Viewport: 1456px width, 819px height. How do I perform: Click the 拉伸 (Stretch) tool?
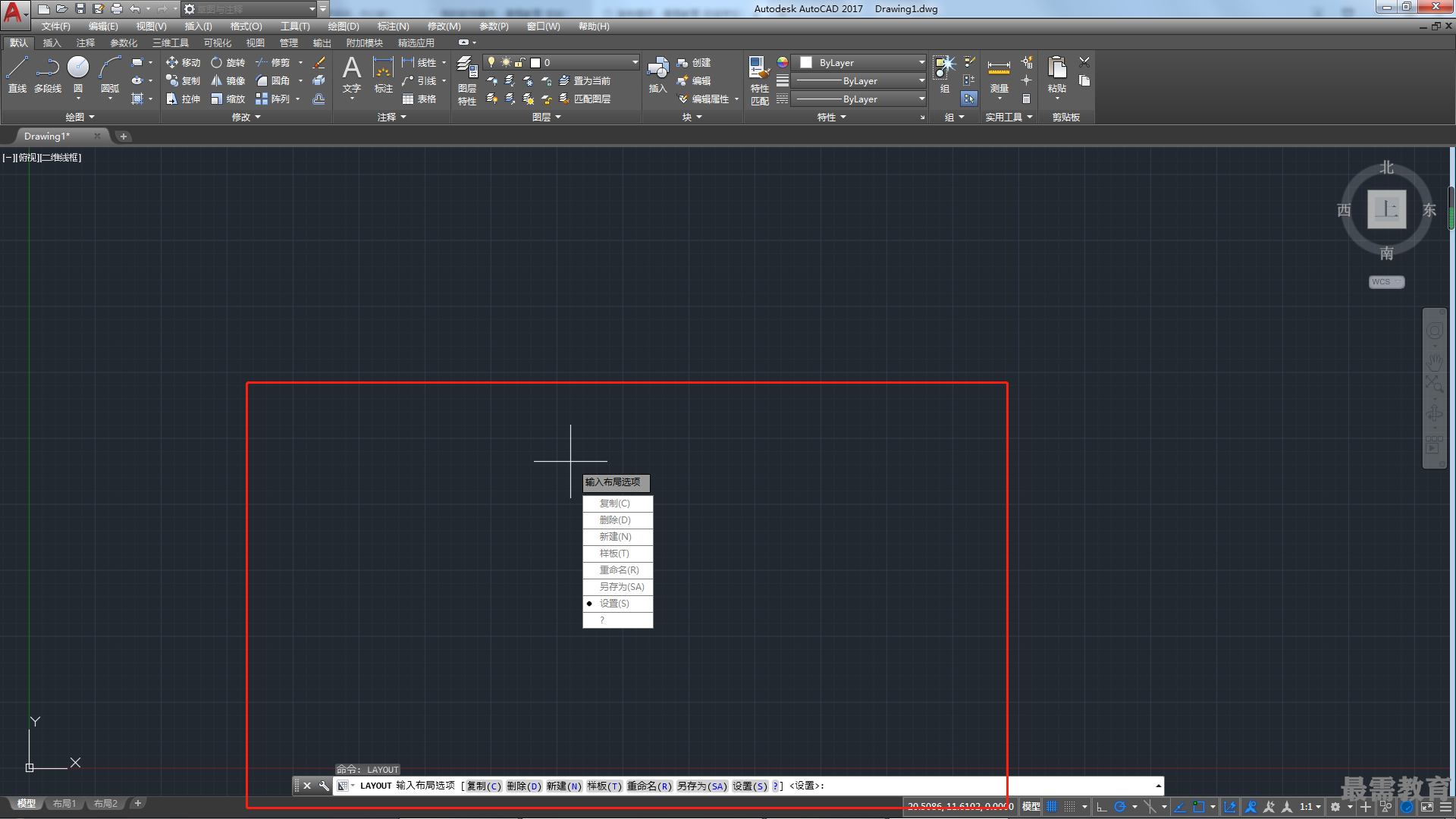(183, 99)
